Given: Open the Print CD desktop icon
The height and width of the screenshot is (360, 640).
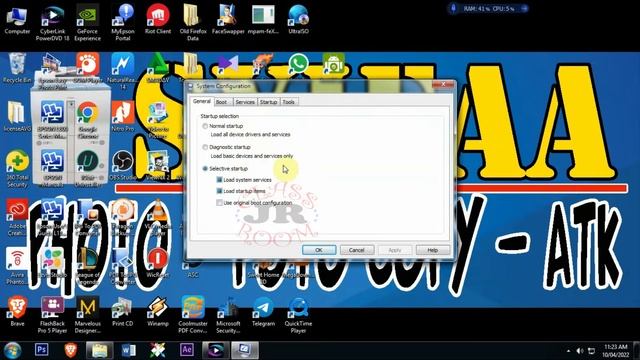Looking at the screenshot, I should click(123, 313).
